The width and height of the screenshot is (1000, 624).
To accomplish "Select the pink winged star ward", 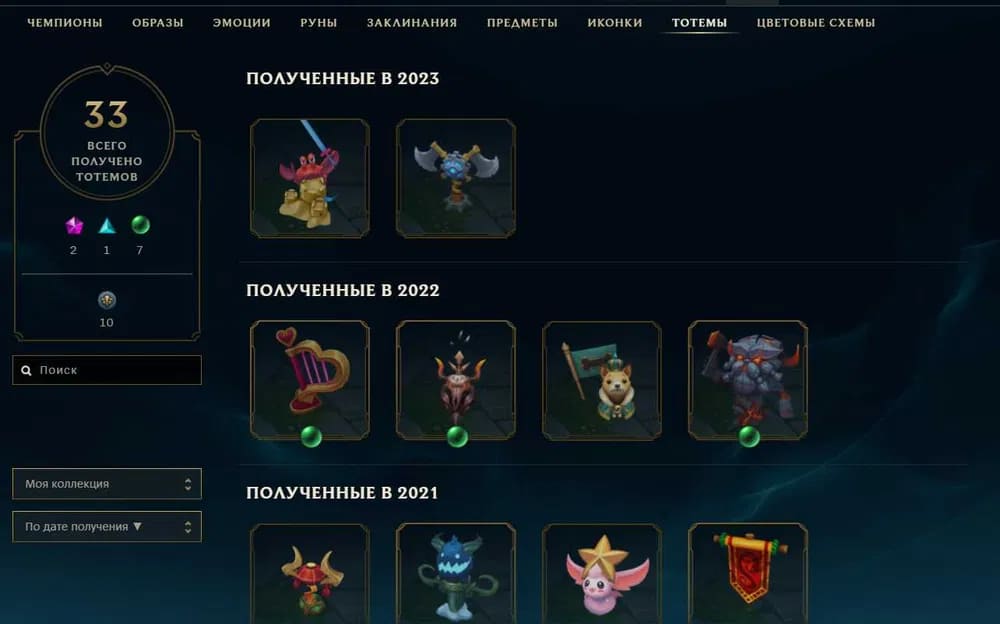I will pos(602,574).
